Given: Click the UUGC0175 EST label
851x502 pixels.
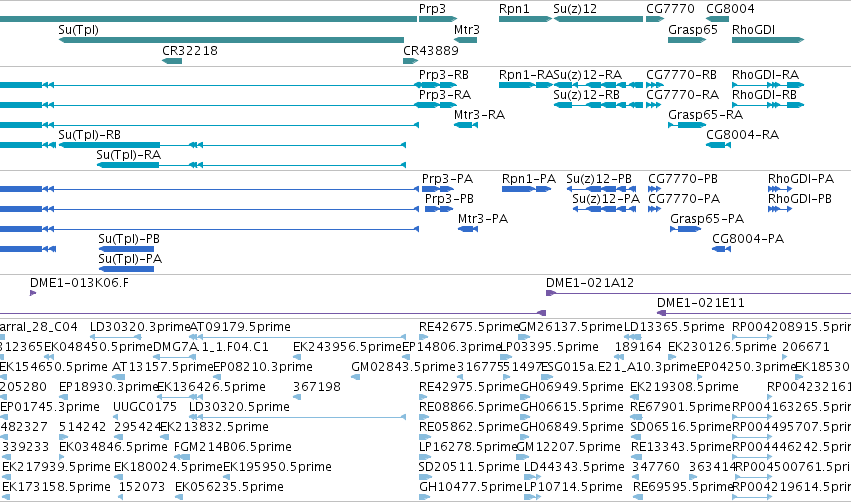Looking at the screenshot, I should click(x=144, y=406).
